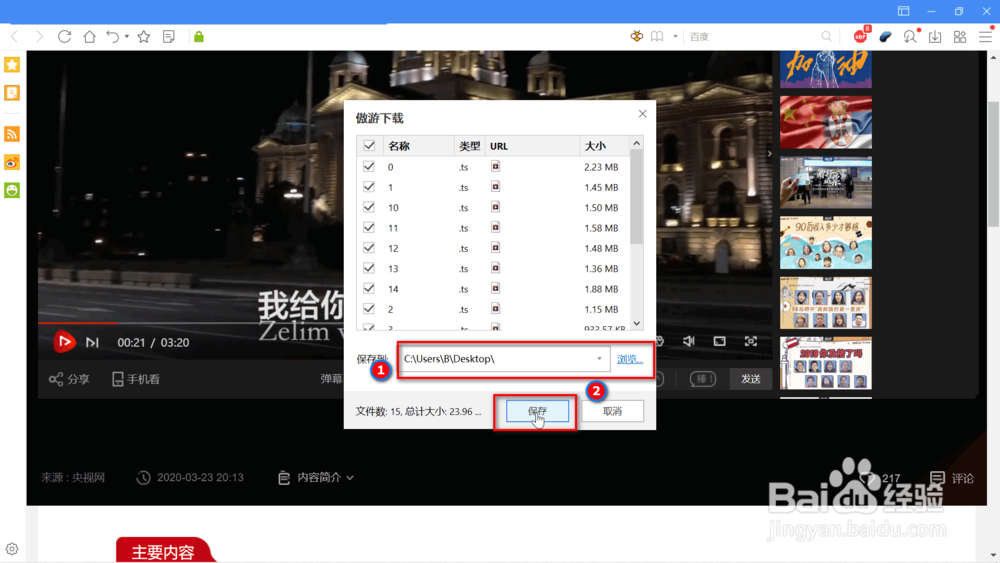Click the green security lock icon
Screen dimensions: 1000x563
pyautogui.click(x=199, y=37)
